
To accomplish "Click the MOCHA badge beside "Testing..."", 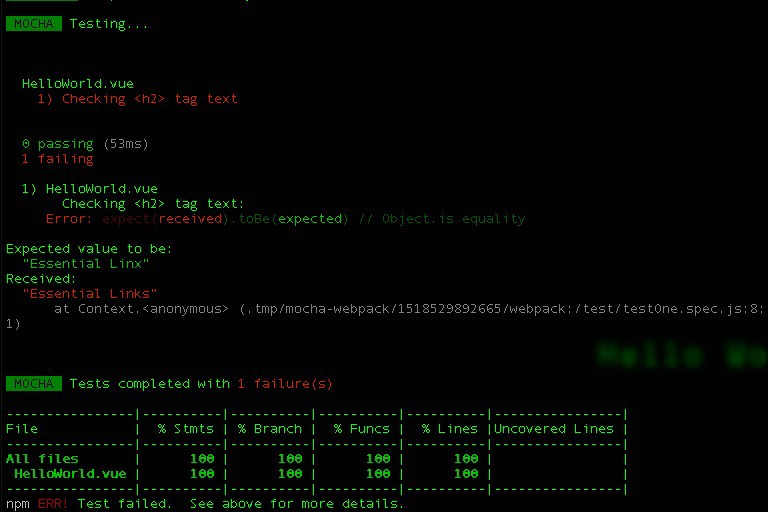I will [34, 24].
